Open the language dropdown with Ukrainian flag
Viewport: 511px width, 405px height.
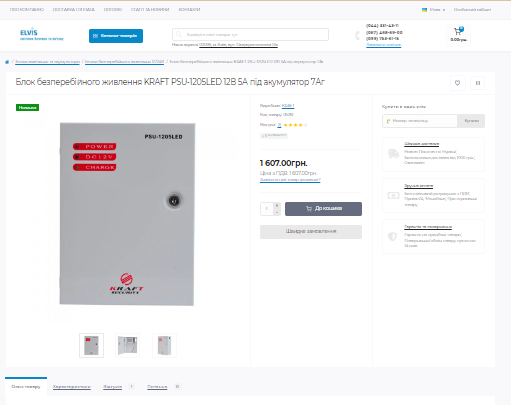tap(433, 10)
